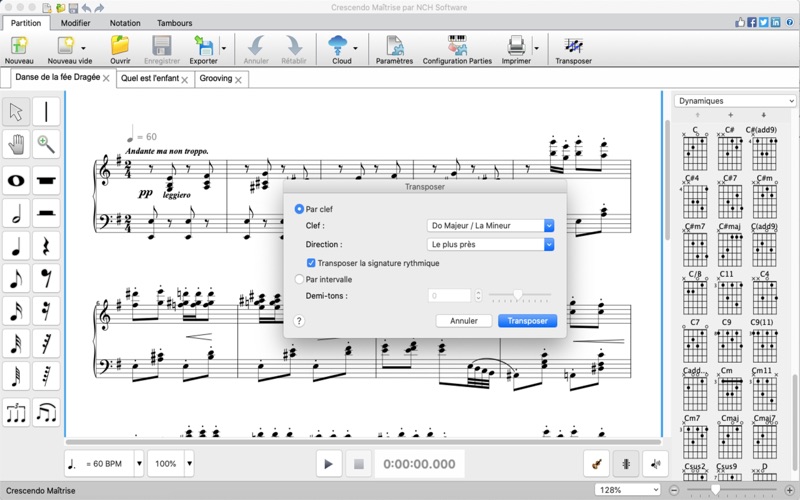Screen dimensions: 800x500
Task: Toggle the metronome button
Action: 626,464
